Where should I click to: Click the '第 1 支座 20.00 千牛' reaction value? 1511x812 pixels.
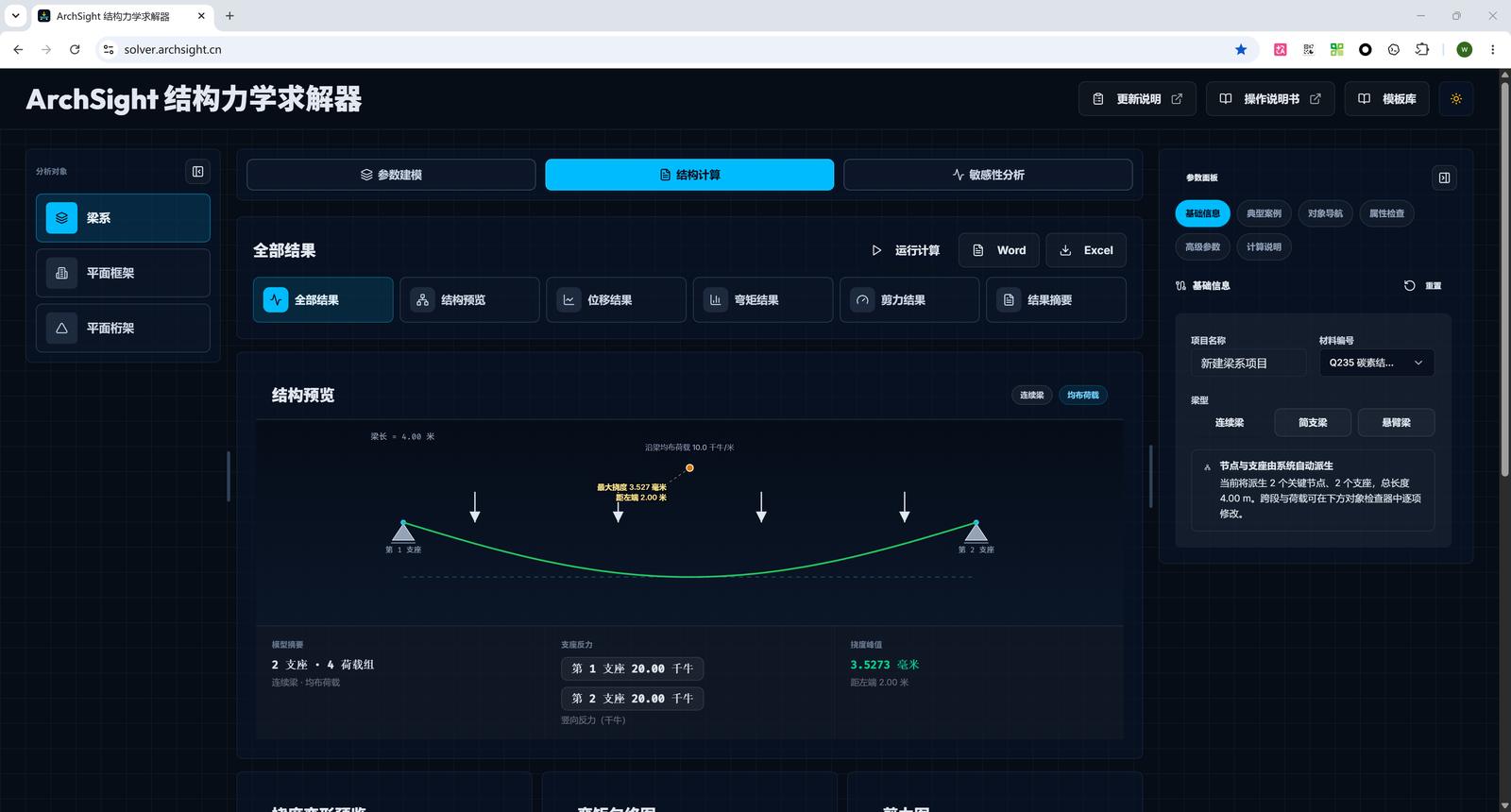632,668
